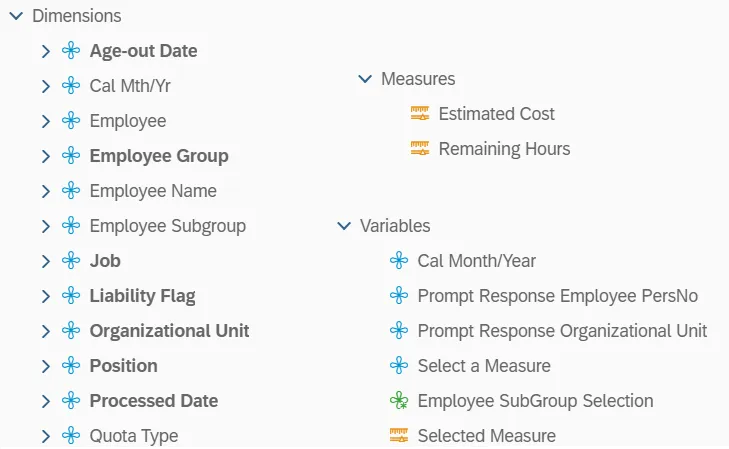The image size is (729, 449).
Task: Select the Position dimension label
Action: (123, 366)
